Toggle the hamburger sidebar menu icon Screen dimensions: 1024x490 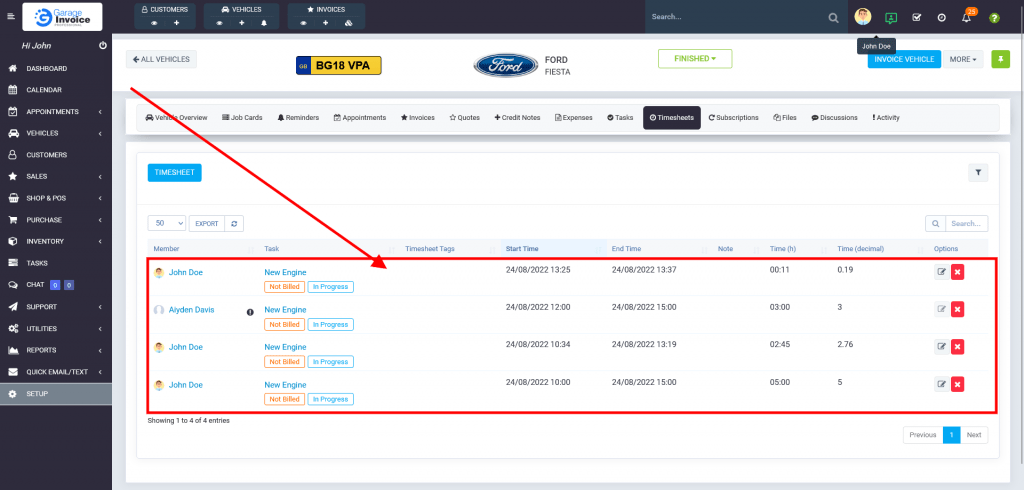coord(10,16)
